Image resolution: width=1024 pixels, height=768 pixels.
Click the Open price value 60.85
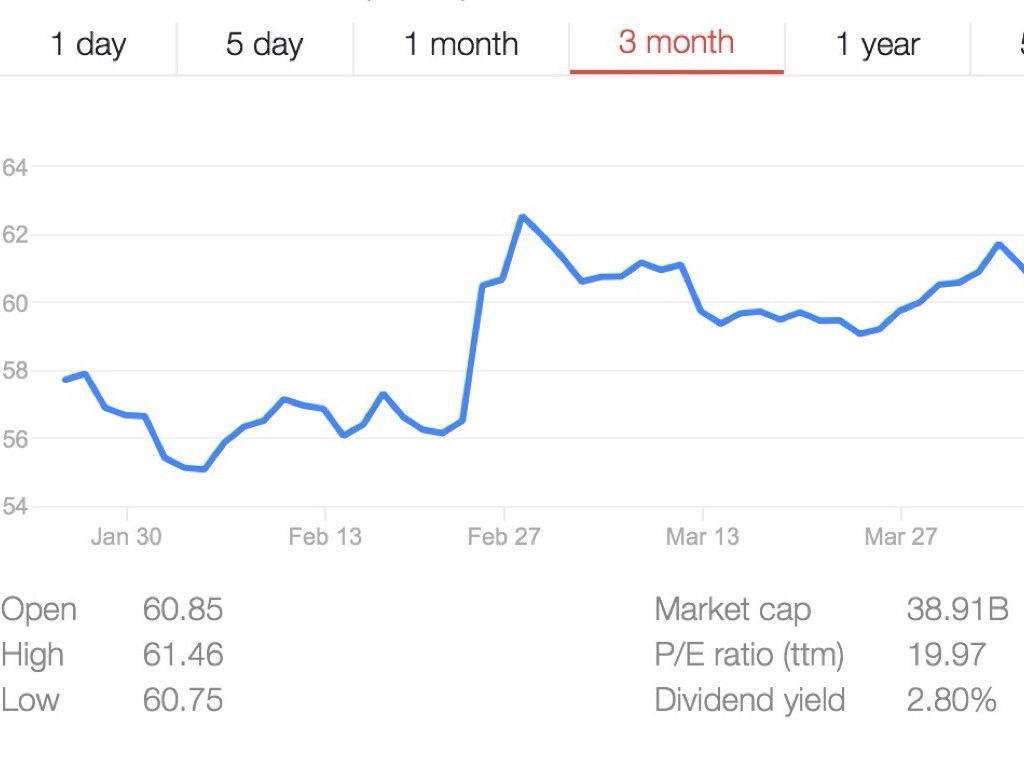pyautogui.click(x=183, y=609)
